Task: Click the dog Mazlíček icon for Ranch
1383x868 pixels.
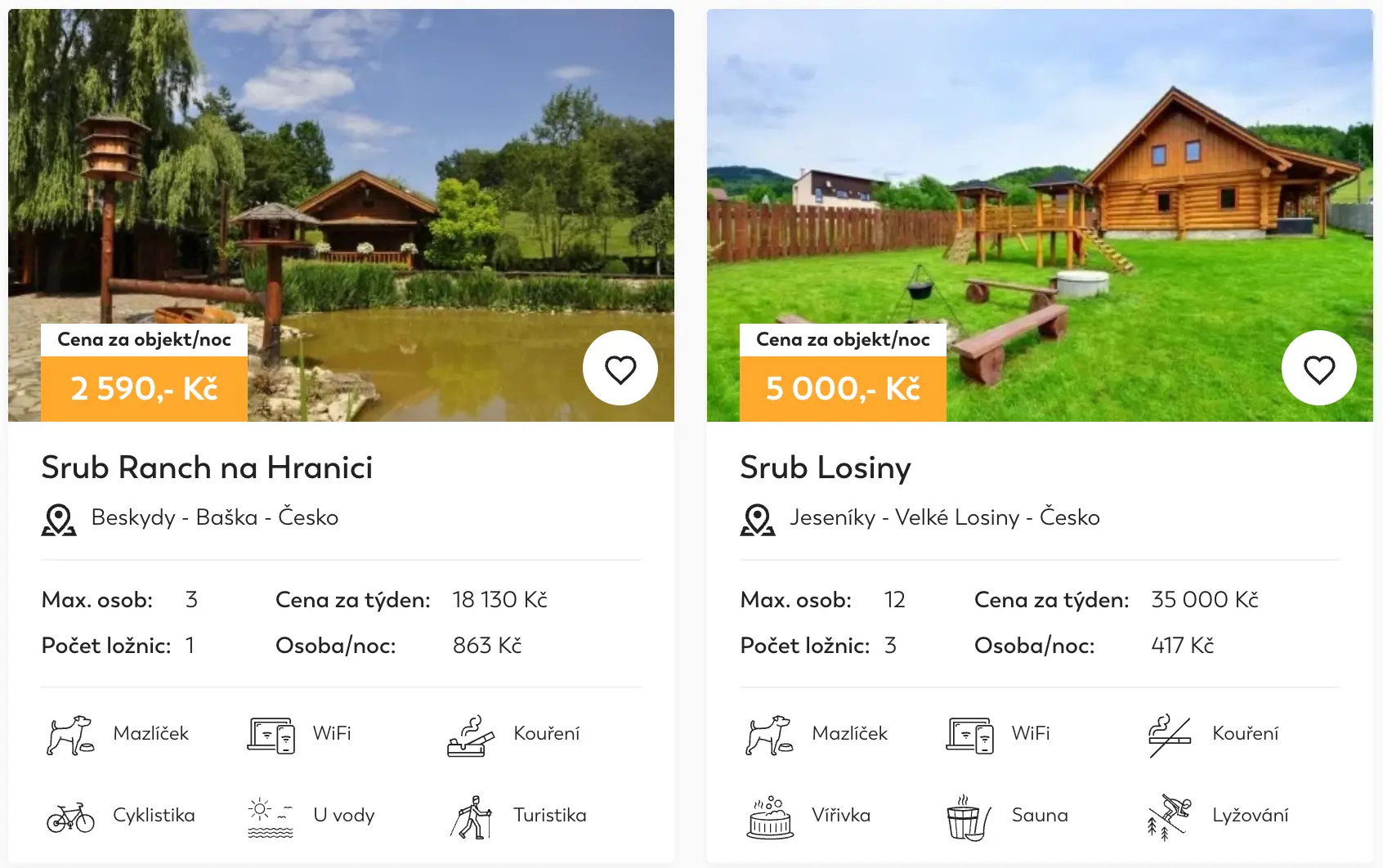Action: 70,735
